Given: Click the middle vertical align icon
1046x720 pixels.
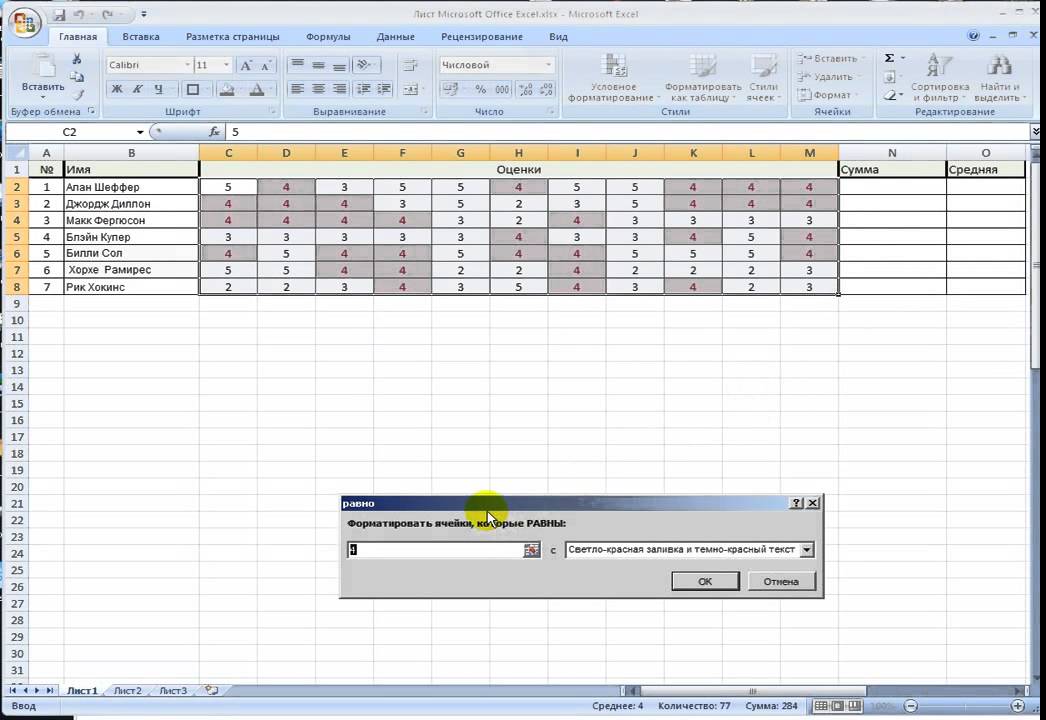Looking at the screenshot, I should tap(319, 65).
